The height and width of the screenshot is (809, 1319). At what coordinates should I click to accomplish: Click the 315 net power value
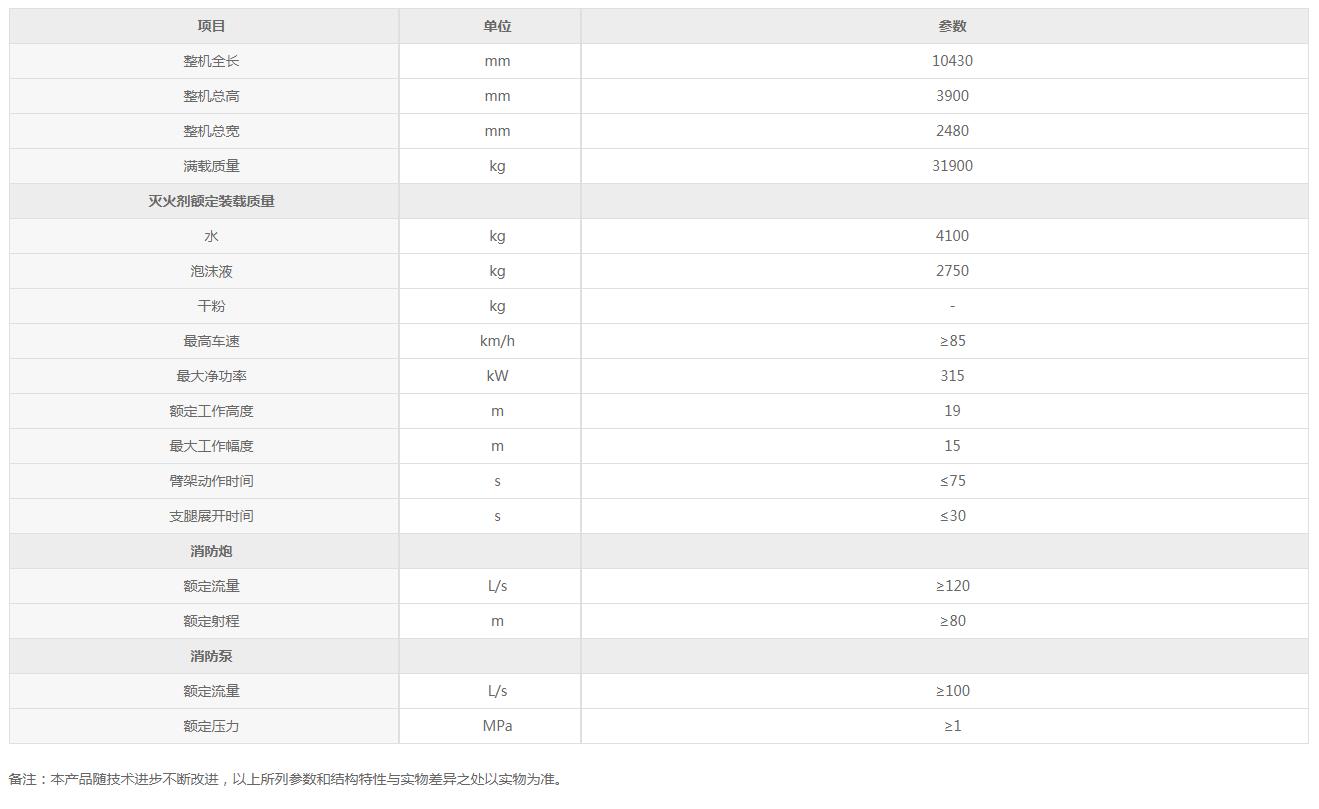[x=952, y=376]
